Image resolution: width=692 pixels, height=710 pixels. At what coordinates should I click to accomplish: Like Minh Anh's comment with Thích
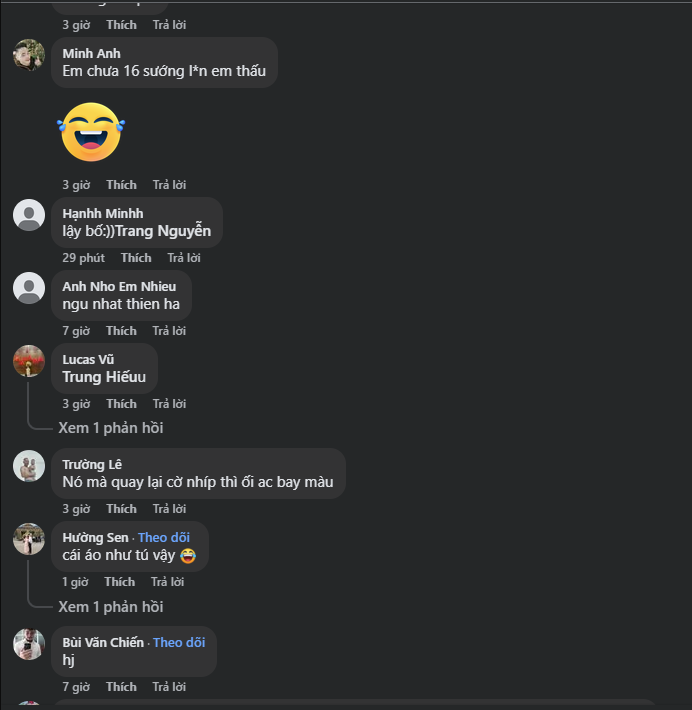[x=121, y=185]
